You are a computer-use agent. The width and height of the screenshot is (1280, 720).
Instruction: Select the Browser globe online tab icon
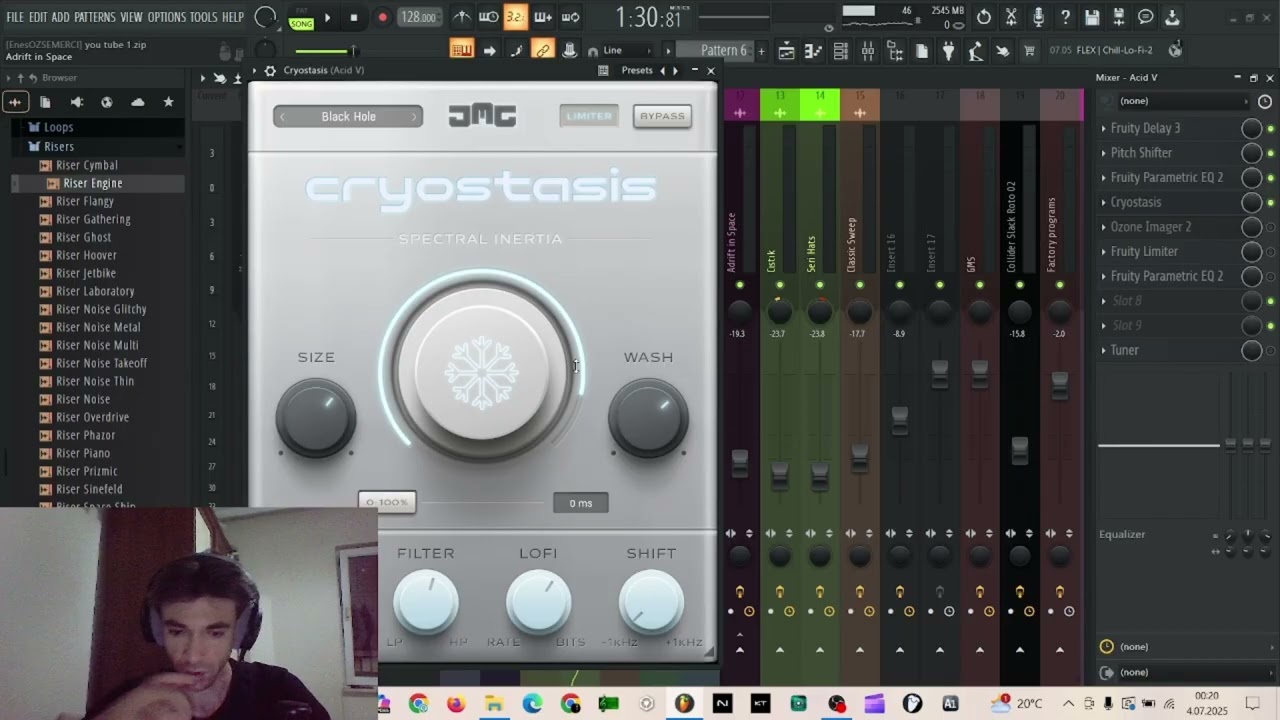pyautogui.click(x=107, y=102)
